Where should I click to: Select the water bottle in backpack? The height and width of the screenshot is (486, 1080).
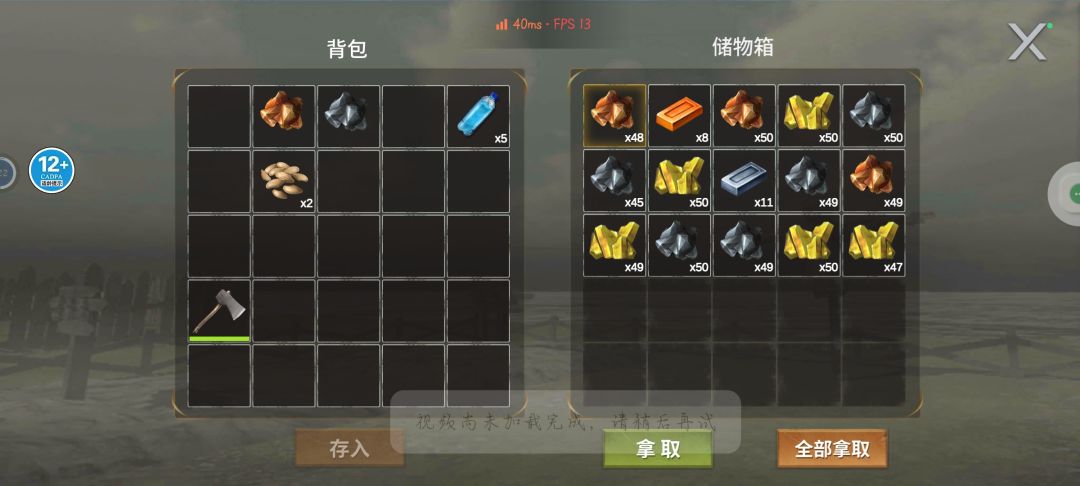click(478, 116)
